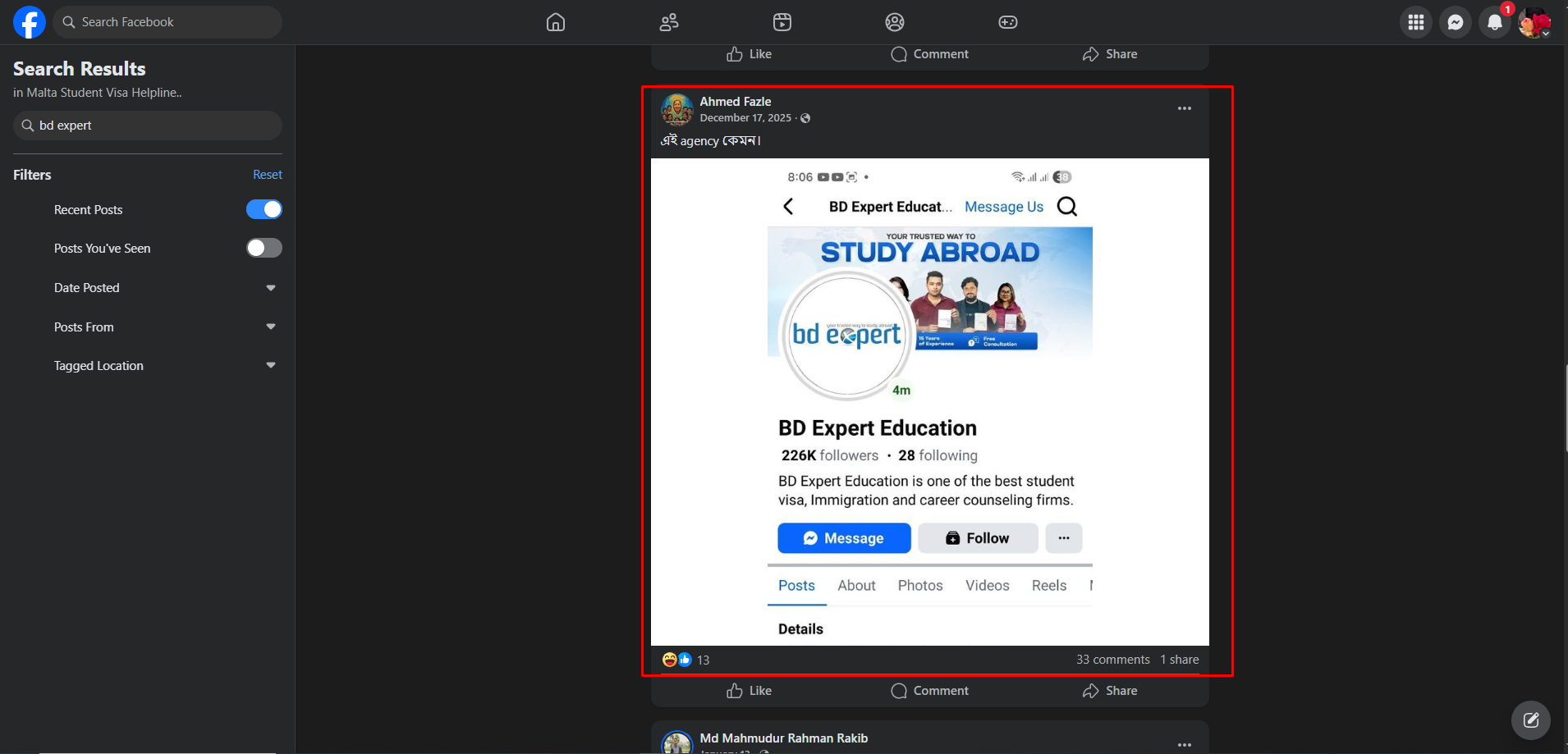
Task: Open the Reels video icon
Action: [782, 22]
